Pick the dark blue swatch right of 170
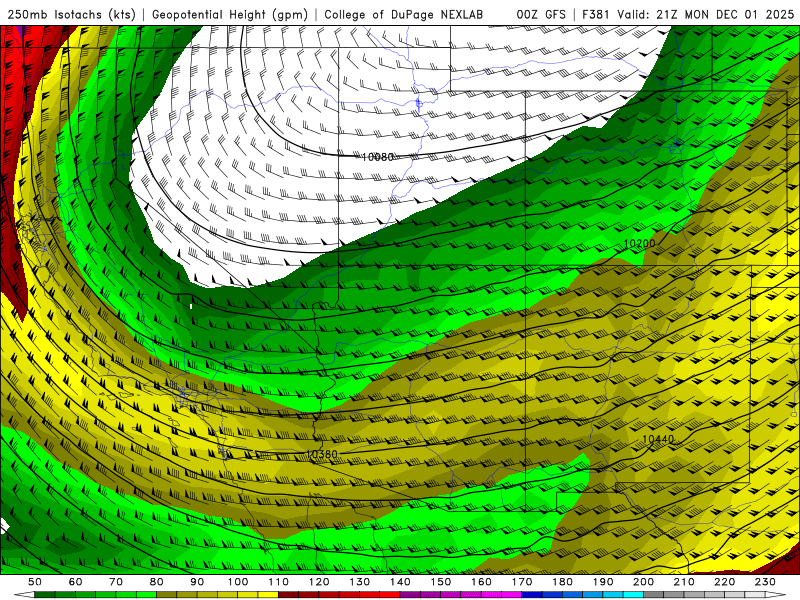This screenshot has height=600, width=800. (532, 595)
